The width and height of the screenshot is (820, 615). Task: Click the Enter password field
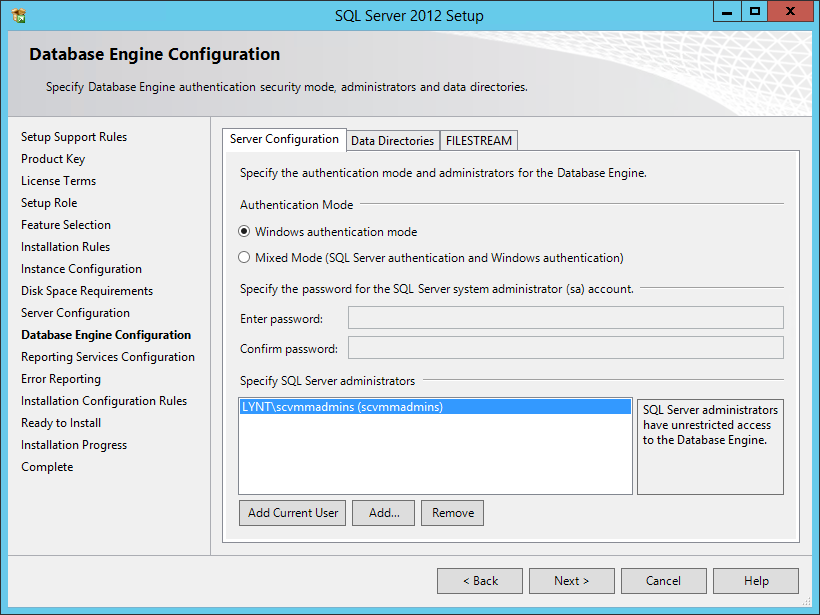[x=566, y=318]
